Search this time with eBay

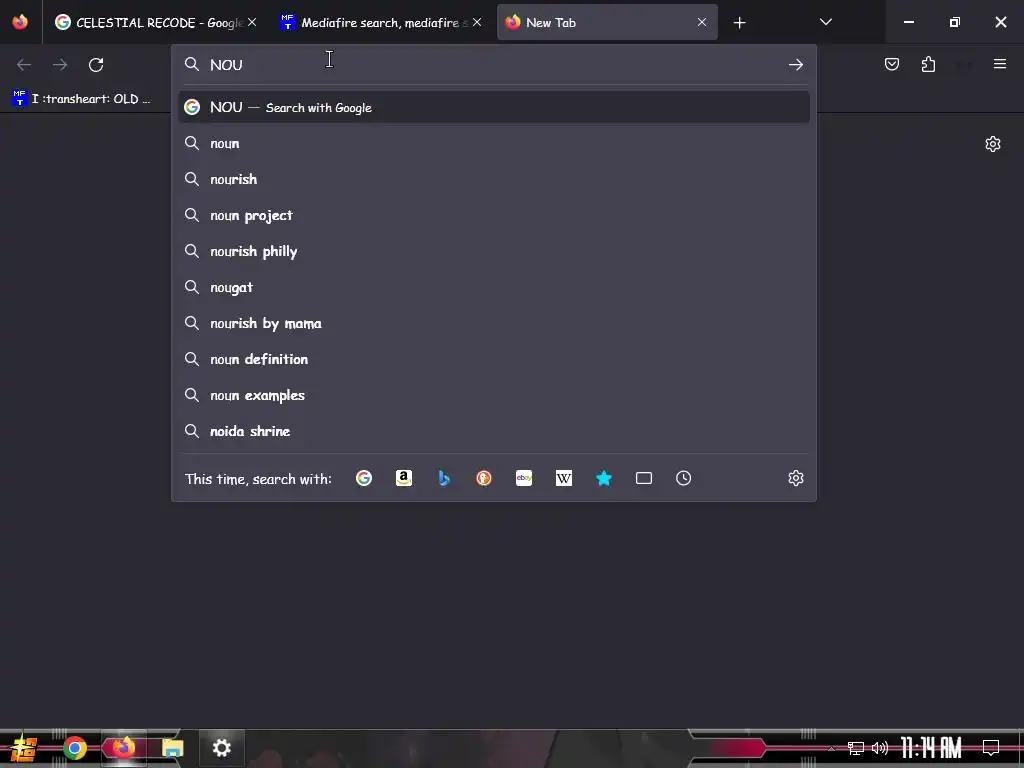tap(524, 478)
